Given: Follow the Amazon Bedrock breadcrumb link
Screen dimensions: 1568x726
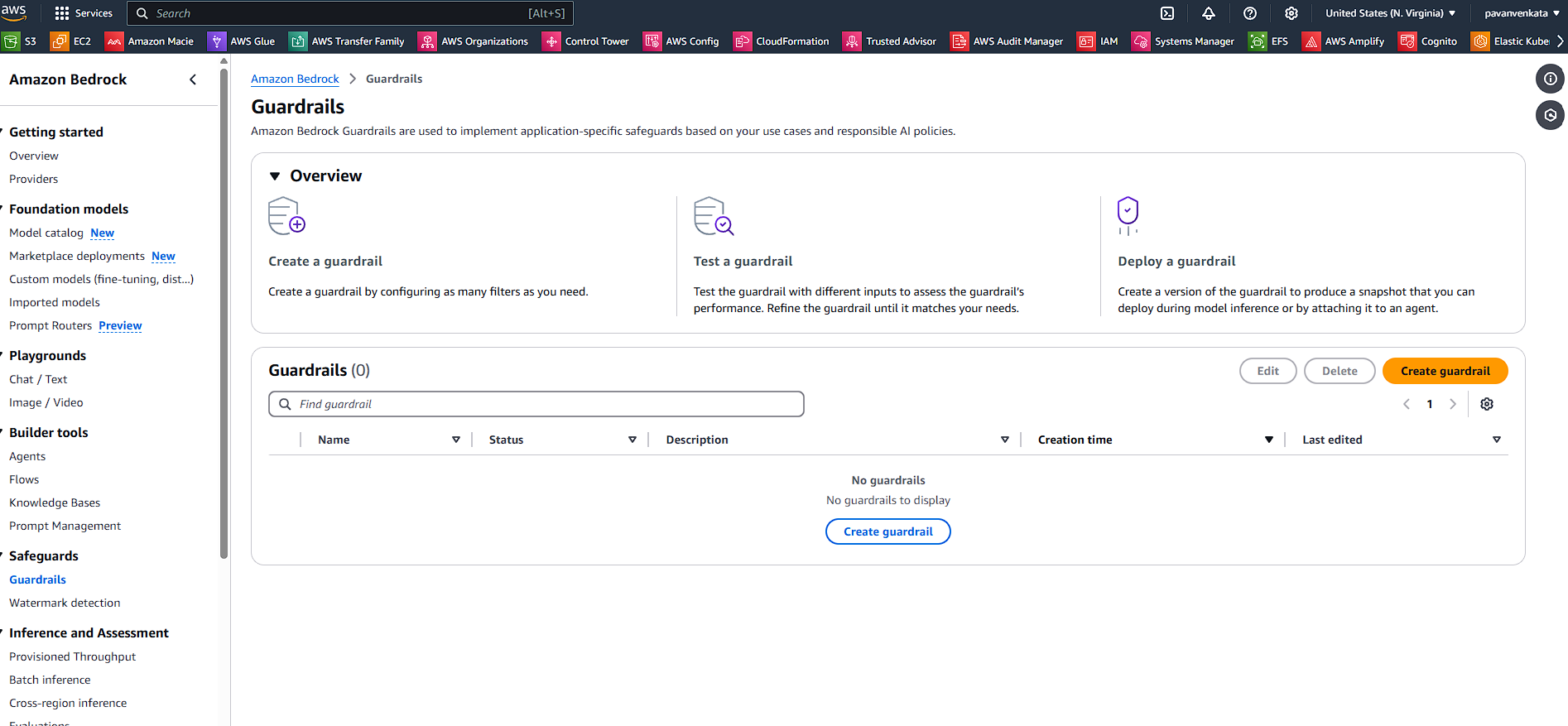Looking at the screenshot, I should click(295, 79).
